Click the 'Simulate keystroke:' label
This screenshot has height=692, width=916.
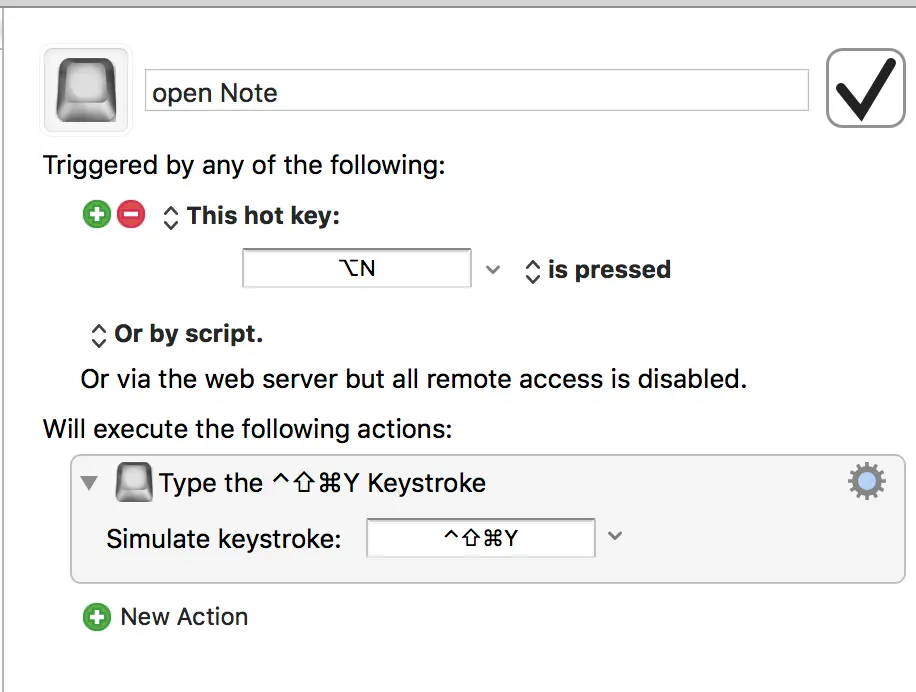coord(224,539)
